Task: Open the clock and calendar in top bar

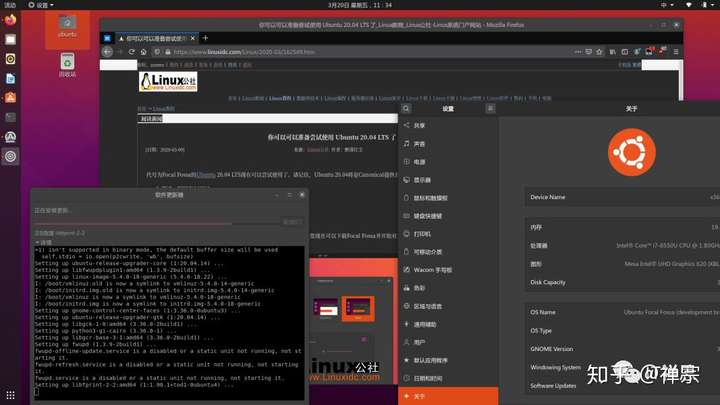Action: point(360,5)
